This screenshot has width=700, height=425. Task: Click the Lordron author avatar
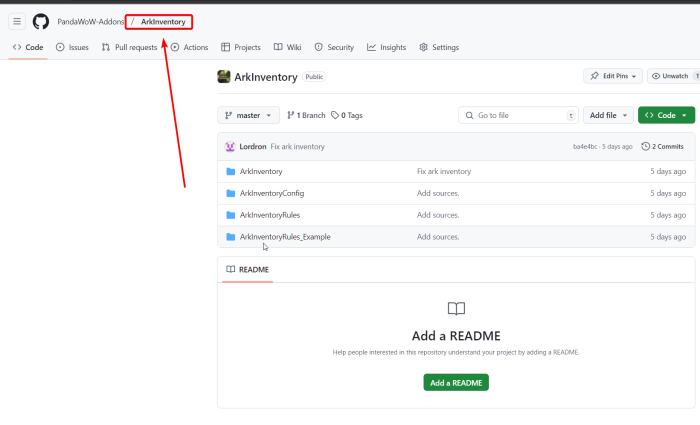point(230,146)
